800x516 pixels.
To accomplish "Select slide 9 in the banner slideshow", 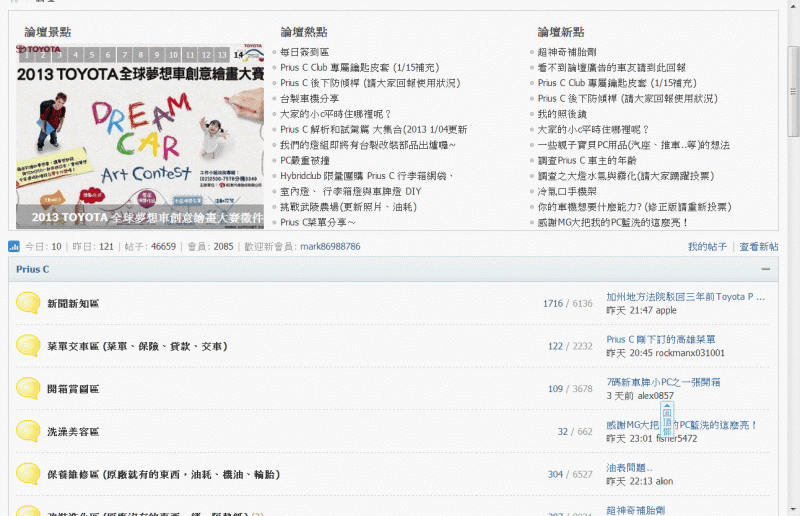I will (157, 55).
